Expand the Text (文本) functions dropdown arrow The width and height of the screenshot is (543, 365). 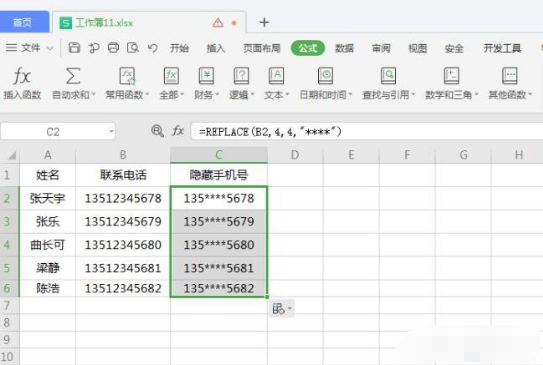click(x=287, y=95)
